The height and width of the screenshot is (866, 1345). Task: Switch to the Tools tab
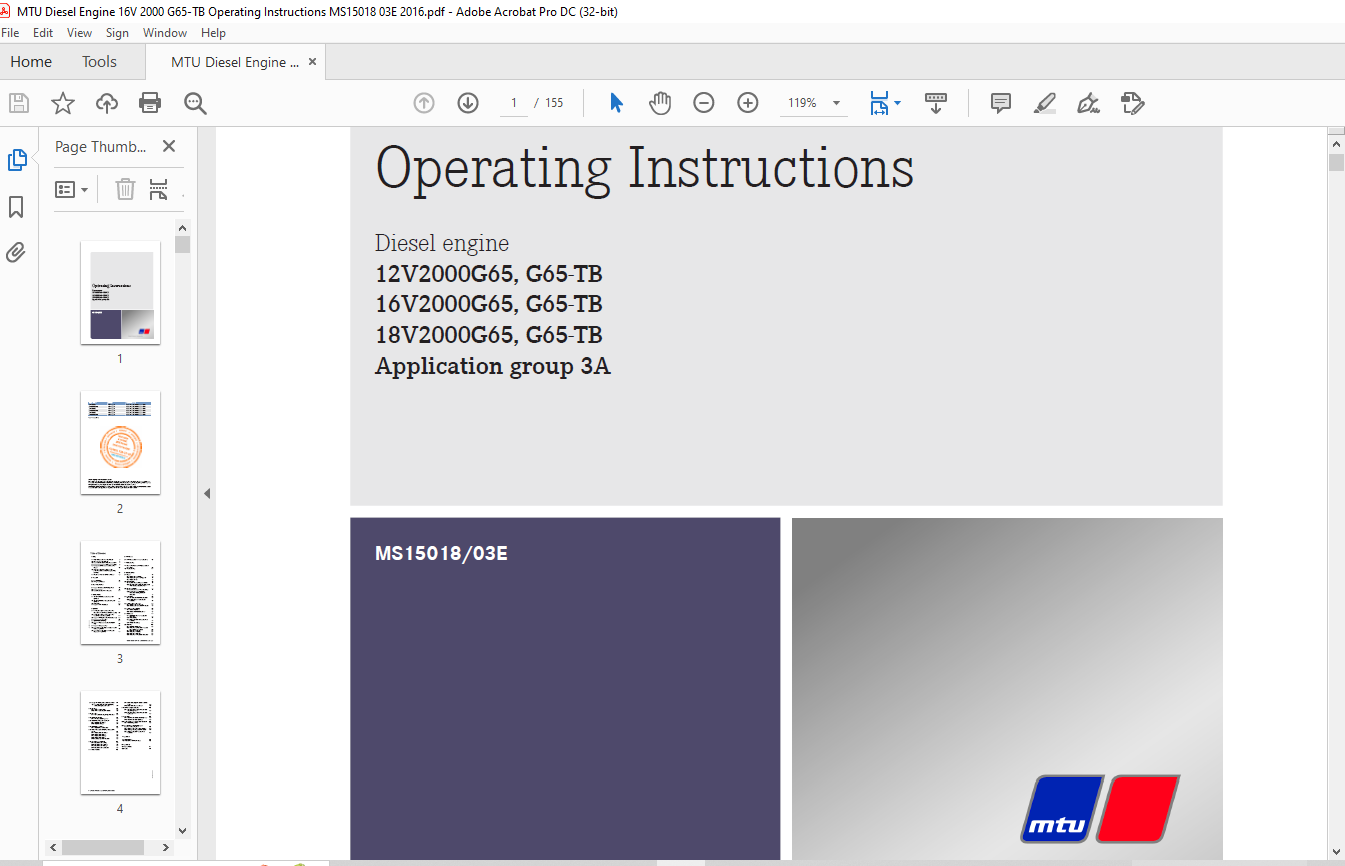99,62
